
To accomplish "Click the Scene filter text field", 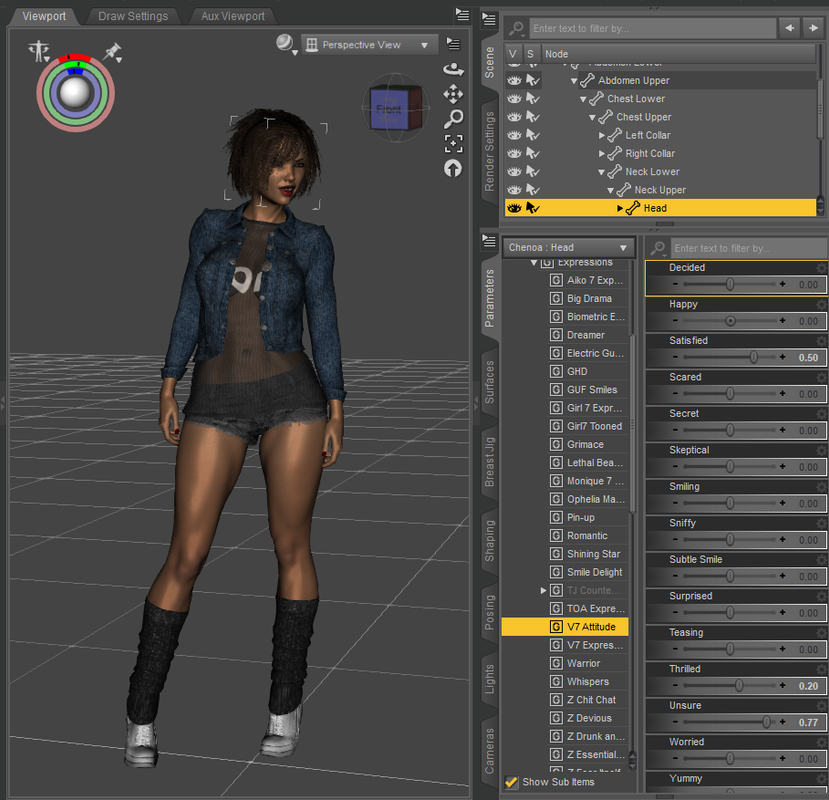I will pyautogui.click(x=652, y=29).
